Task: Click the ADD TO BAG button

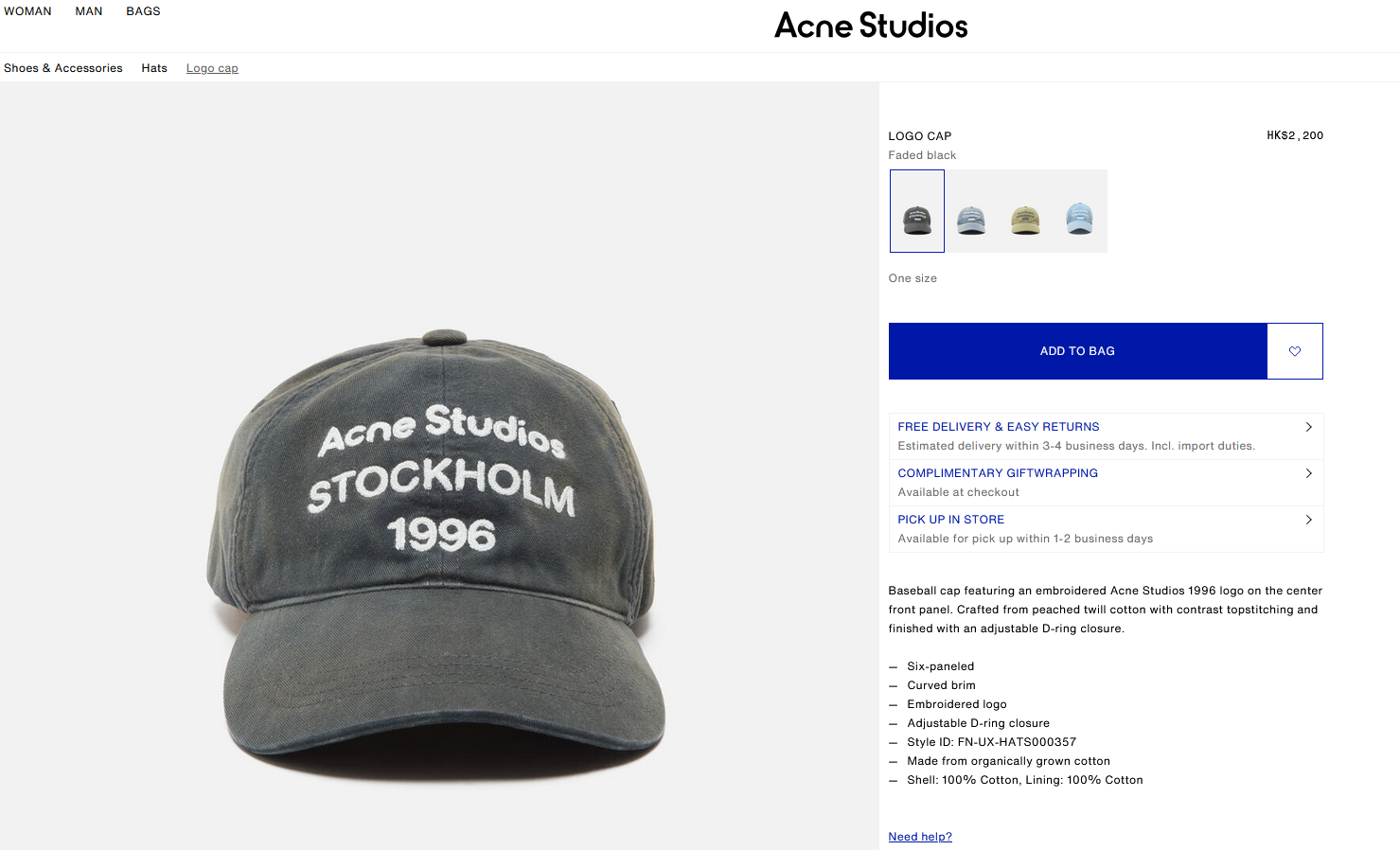Action: click(x=1077, y=351)
